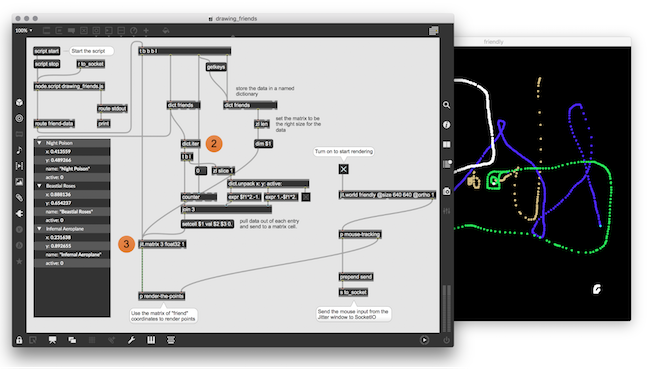Click the 'getkeys' message box
This screenshot has height=369, width=650.
(216, 67)
